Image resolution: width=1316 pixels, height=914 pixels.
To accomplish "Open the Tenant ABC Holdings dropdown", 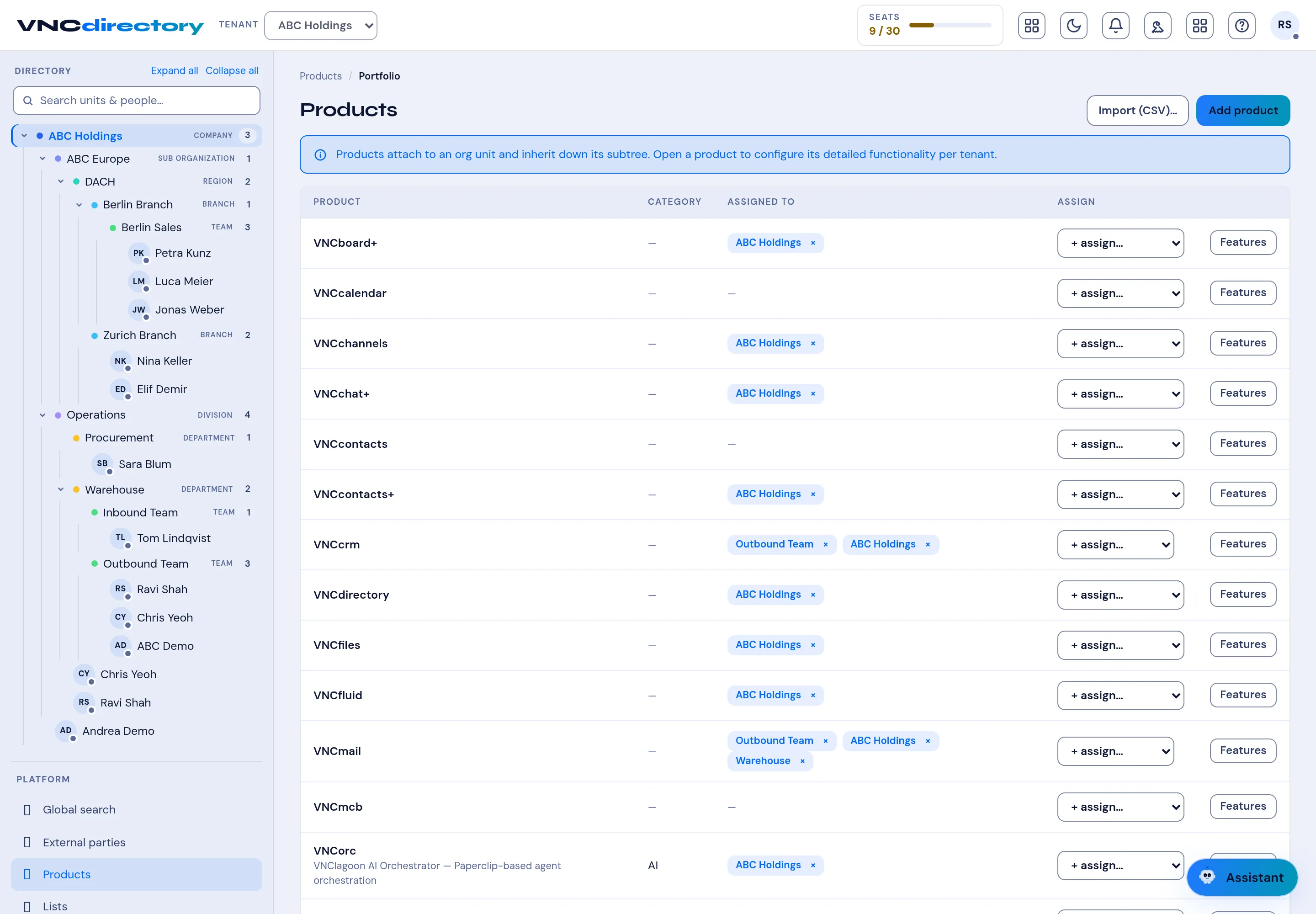I will [321, 26].
